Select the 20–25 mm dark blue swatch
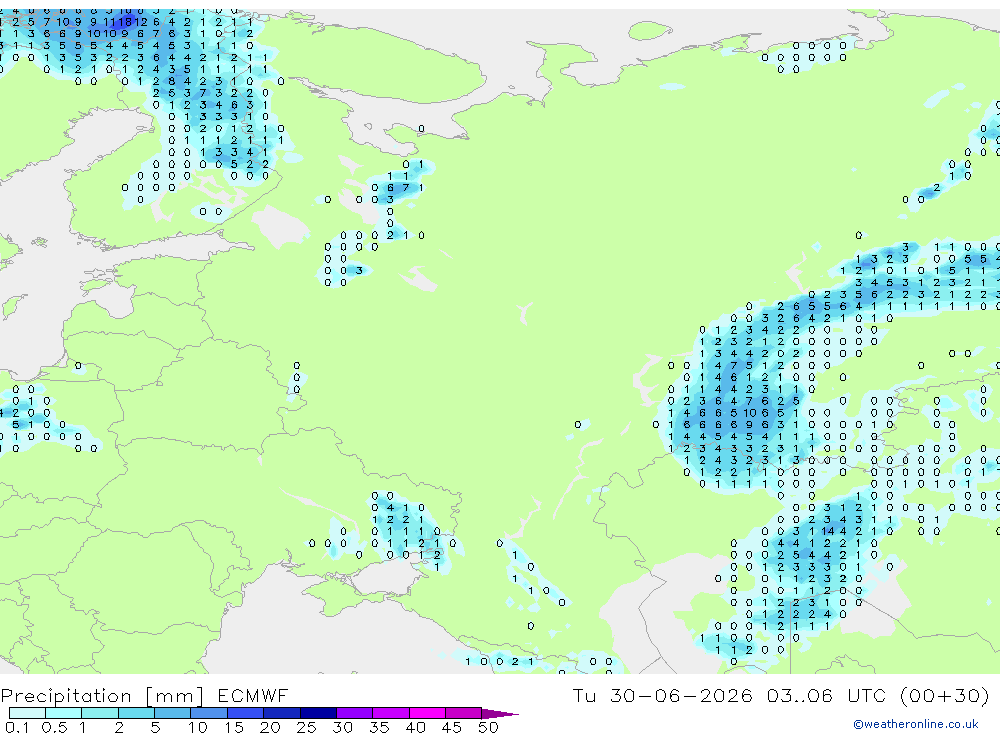 [282, 713]
